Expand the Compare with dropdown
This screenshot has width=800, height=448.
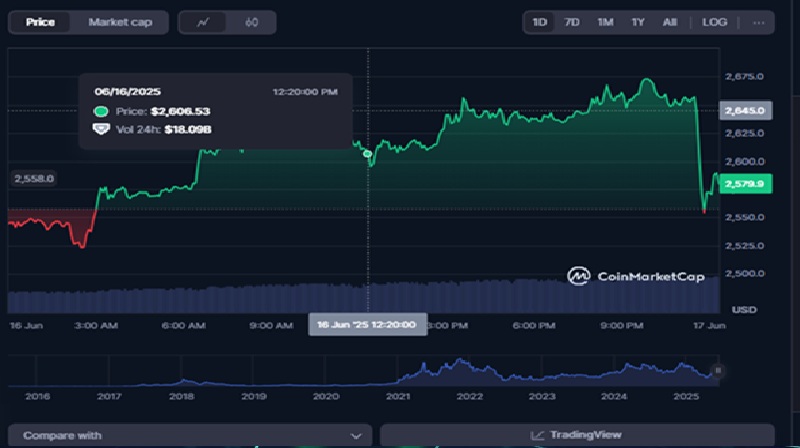190,435
